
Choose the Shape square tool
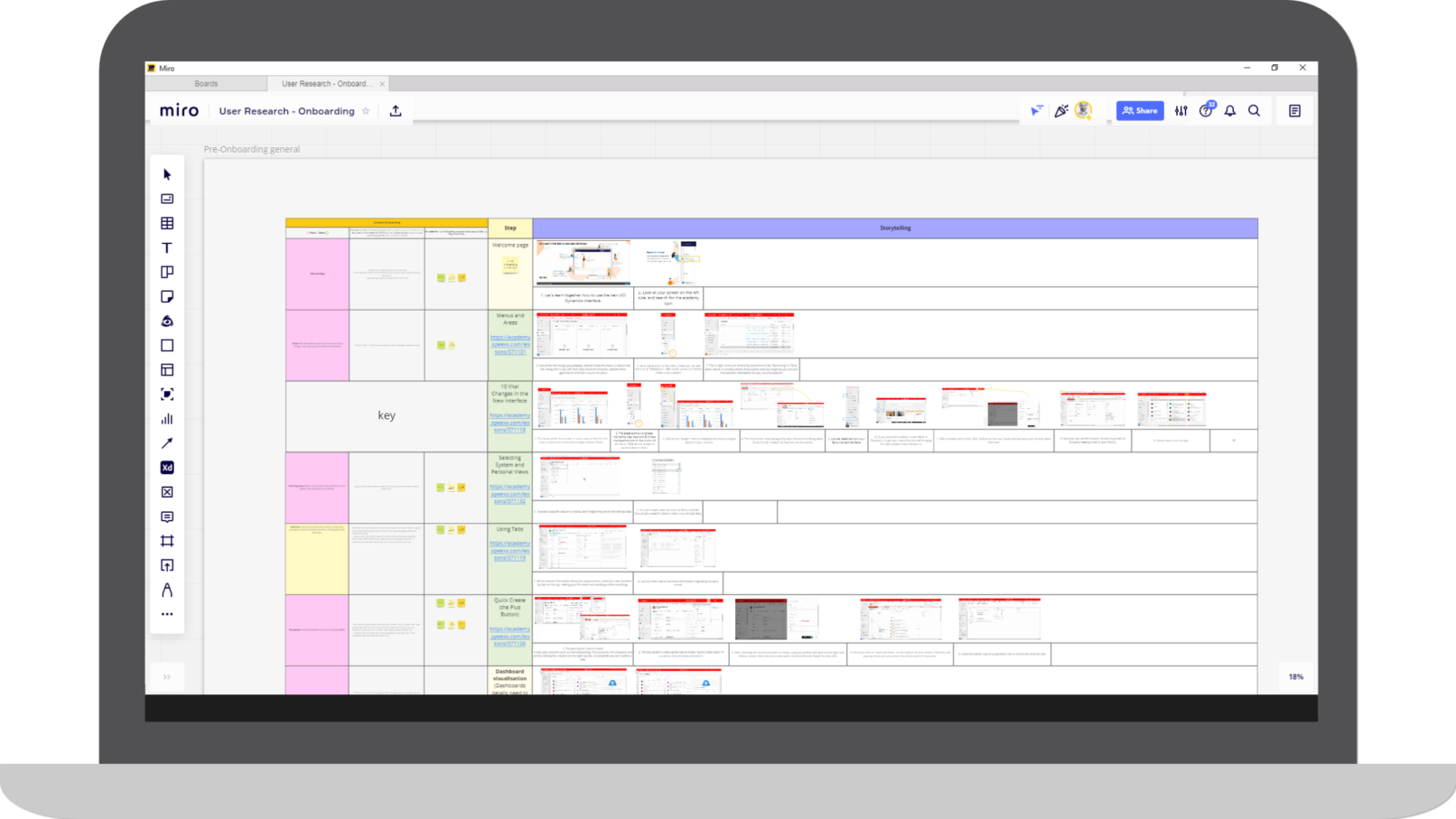(167, 345)
